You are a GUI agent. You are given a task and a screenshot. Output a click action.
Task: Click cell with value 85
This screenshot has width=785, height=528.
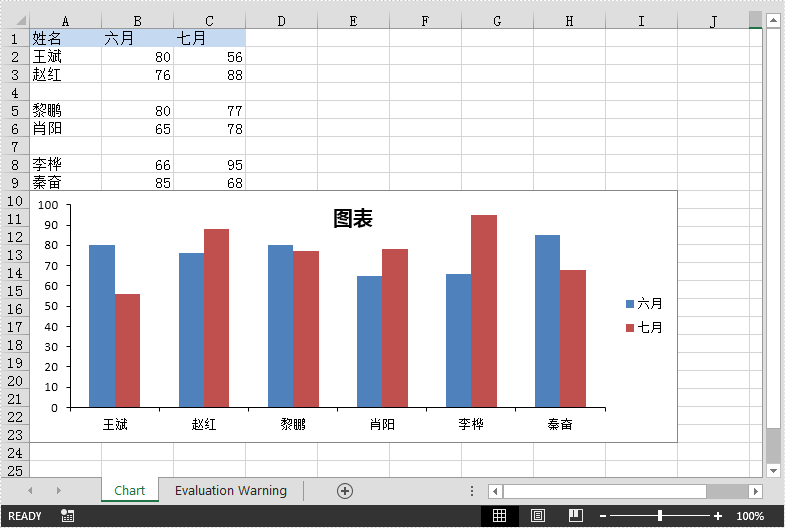click(x=138, y=182)
